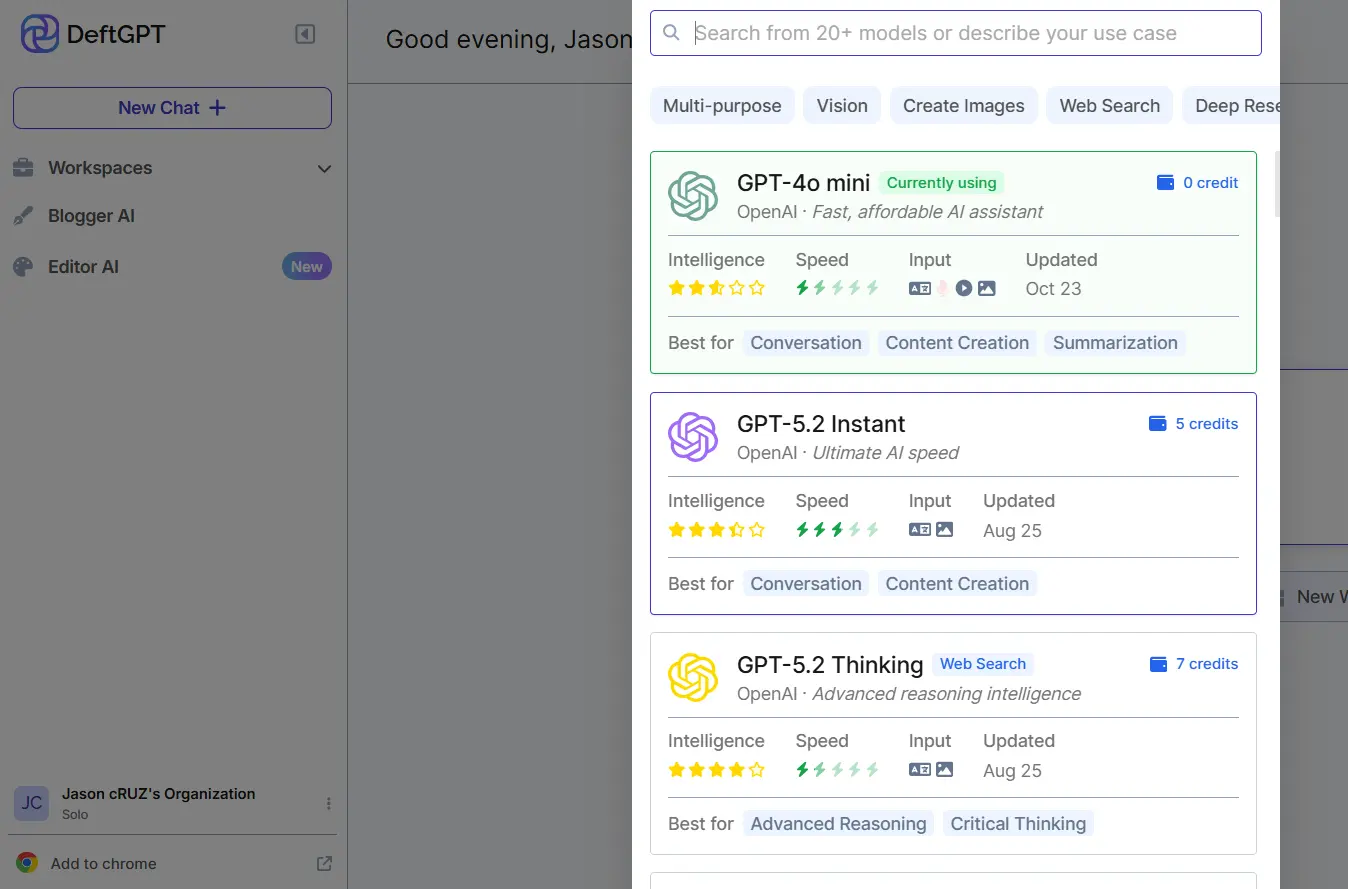Click GPT-4o mini's Conversation tag

tap(806, 343)
